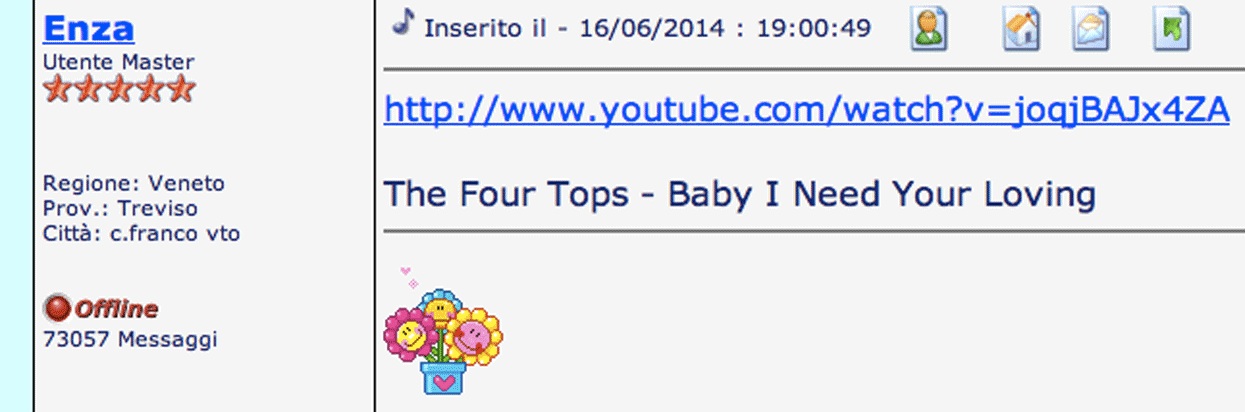Screen dimensions: 1245x412
Task: Click the five-star user rank icons
Action: tap(118, 89)
